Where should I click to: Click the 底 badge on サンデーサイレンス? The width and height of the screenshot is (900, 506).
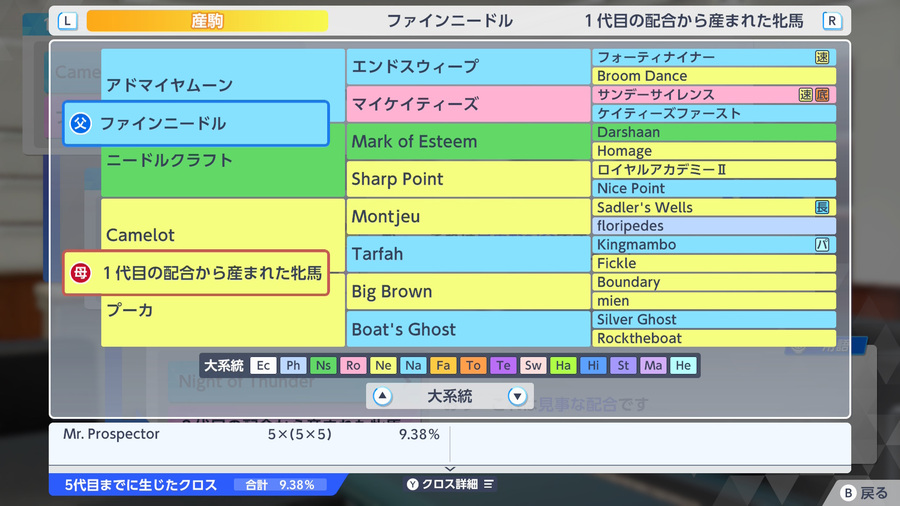(822, 95)
